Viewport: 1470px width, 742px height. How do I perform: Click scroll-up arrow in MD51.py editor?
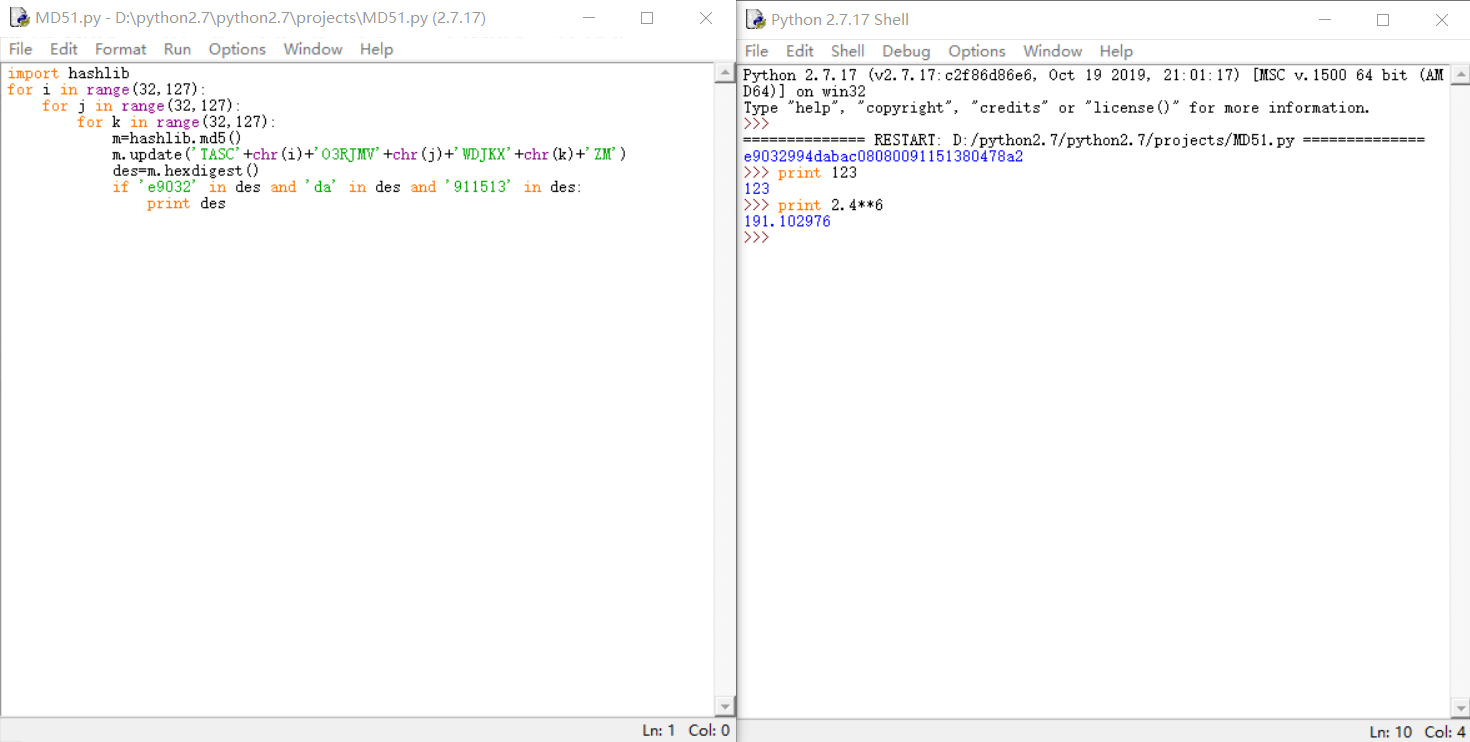coord(725,73)
